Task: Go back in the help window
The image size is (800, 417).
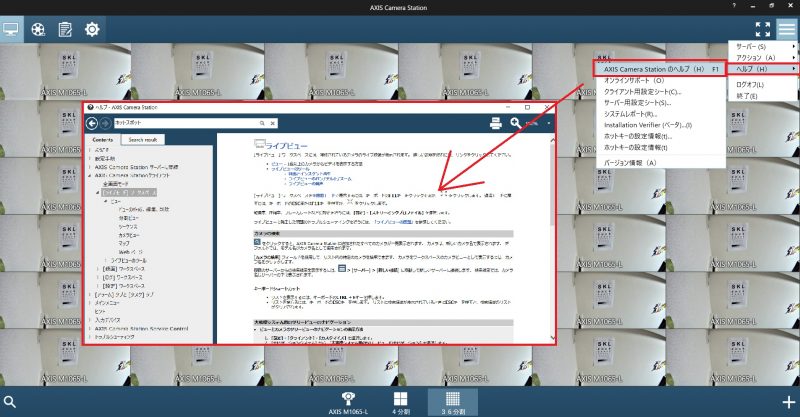Action: [92, 123]
